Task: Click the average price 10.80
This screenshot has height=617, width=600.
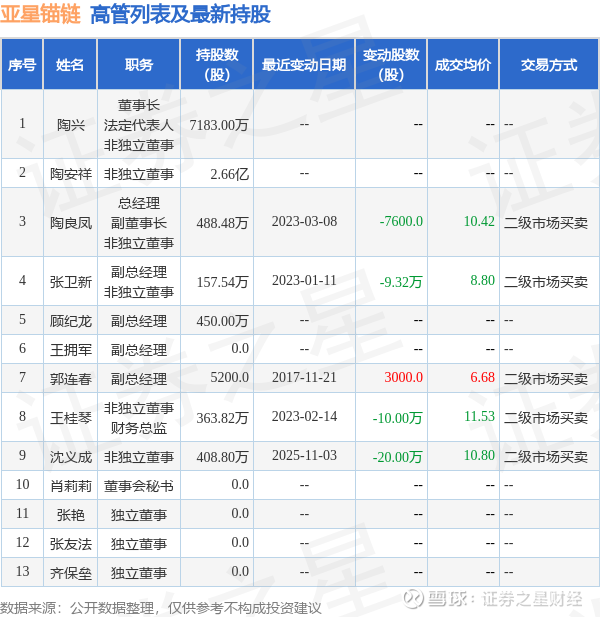Action: coord(479,455)
